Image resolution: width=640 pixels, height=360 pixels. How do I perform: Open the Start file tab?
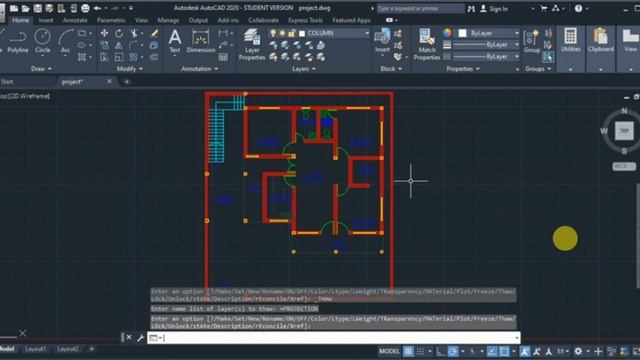[7, 82]
